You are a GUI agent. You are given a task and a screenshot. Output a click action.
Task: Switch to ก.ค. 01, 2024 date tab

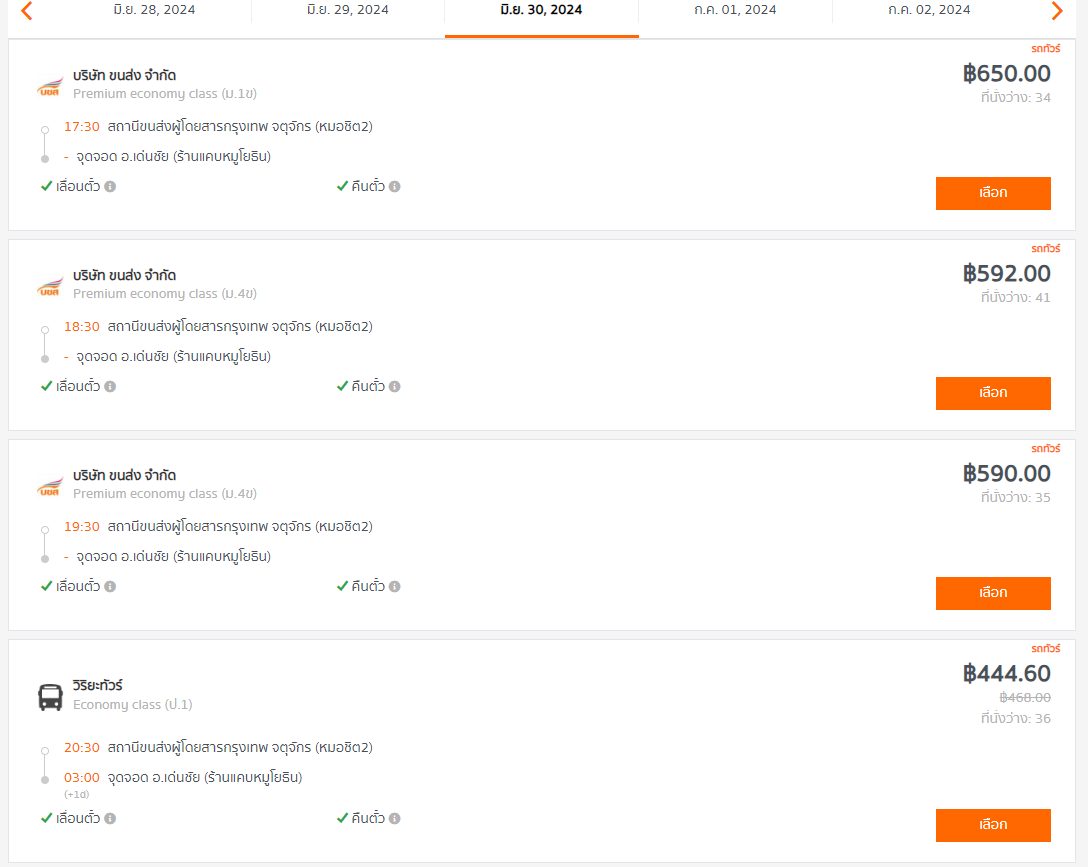pos(735,10)
